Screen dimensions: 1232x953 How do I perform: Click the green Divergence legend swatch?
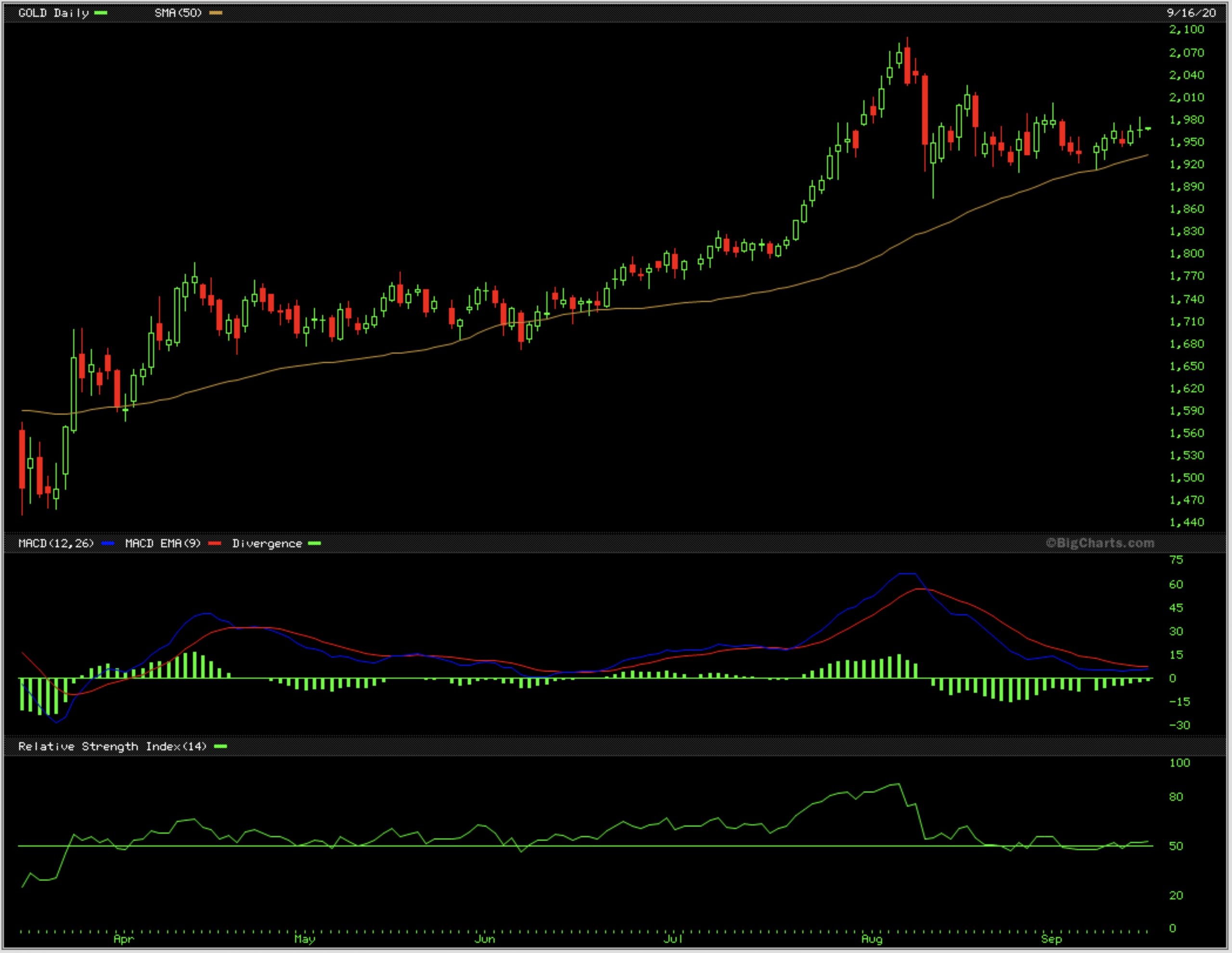(x=315, y=543)
